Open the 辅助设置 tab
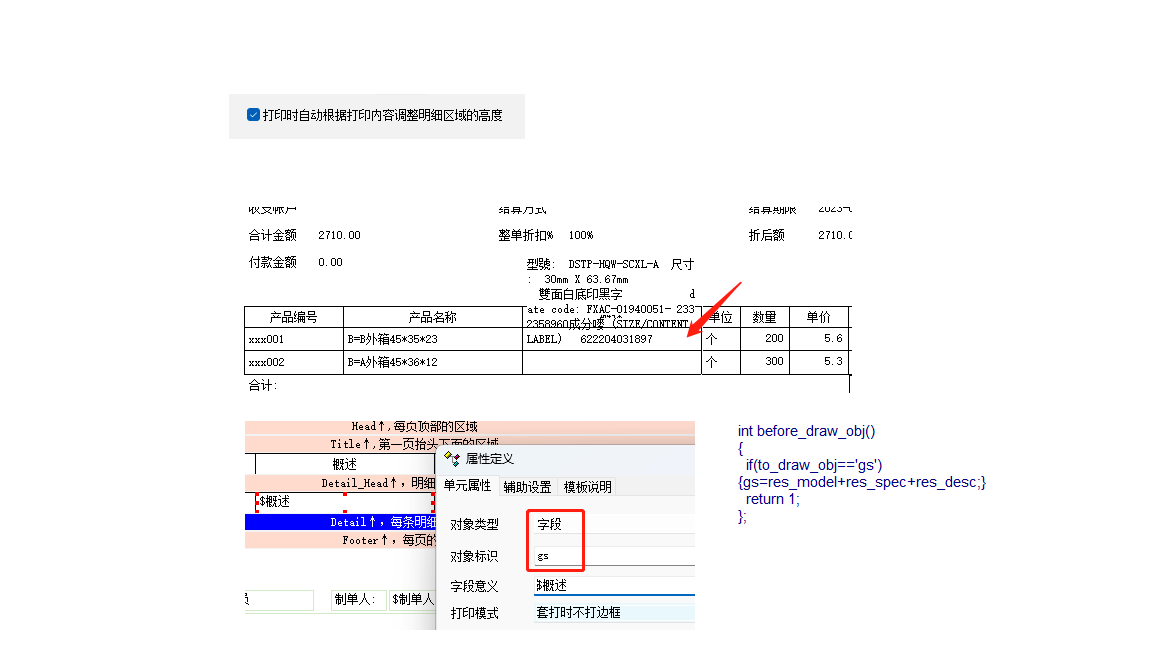 tap(527, 487)
